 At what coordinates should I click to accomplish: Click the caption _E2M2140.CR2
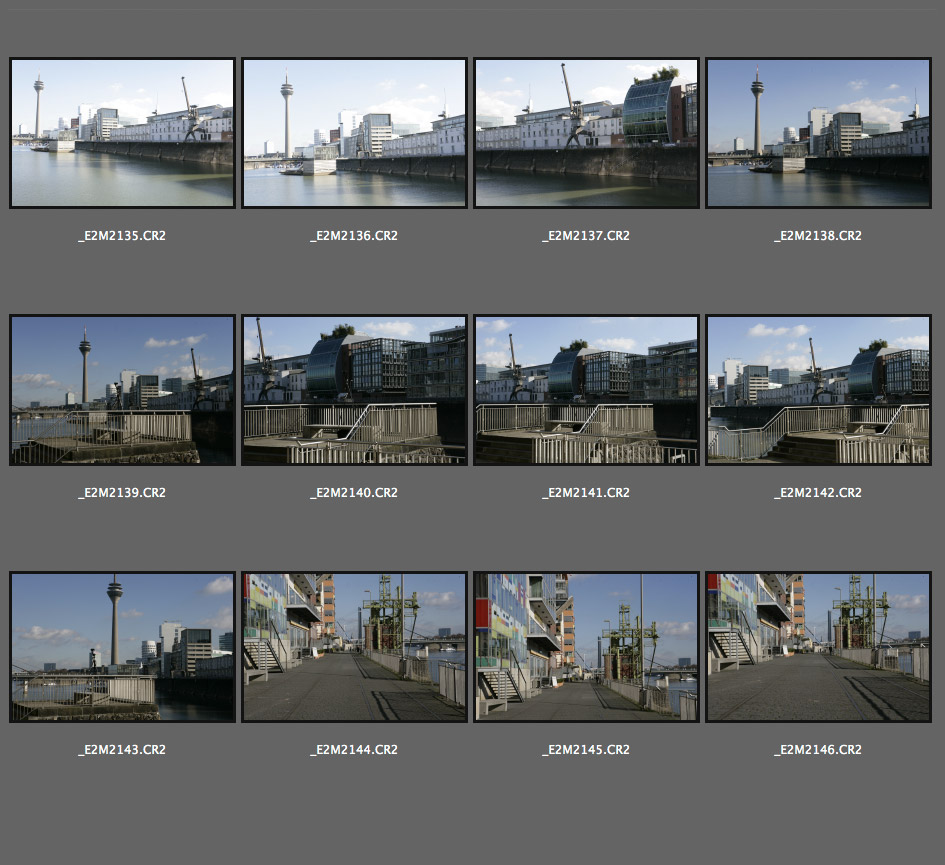pyautogui.click(x=354, y=493)
